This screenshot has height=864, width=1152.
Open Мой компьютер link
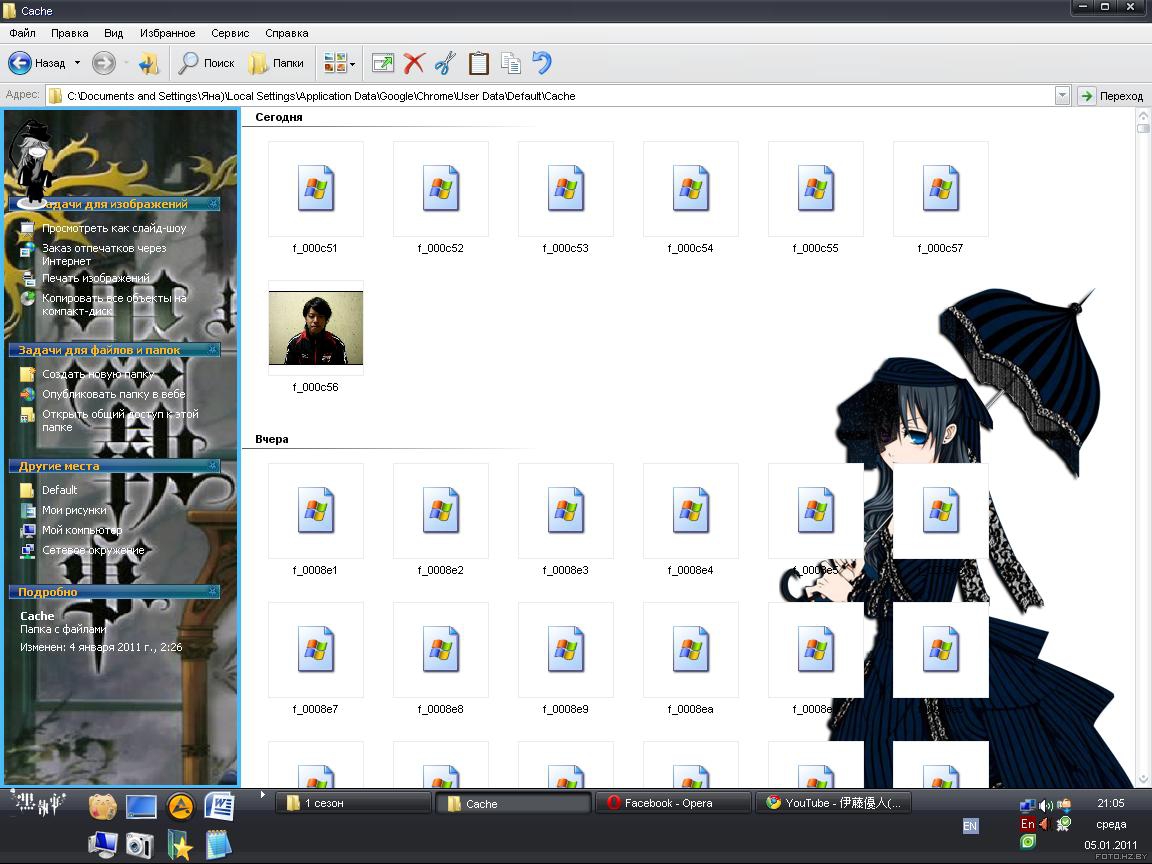[82, 530]
